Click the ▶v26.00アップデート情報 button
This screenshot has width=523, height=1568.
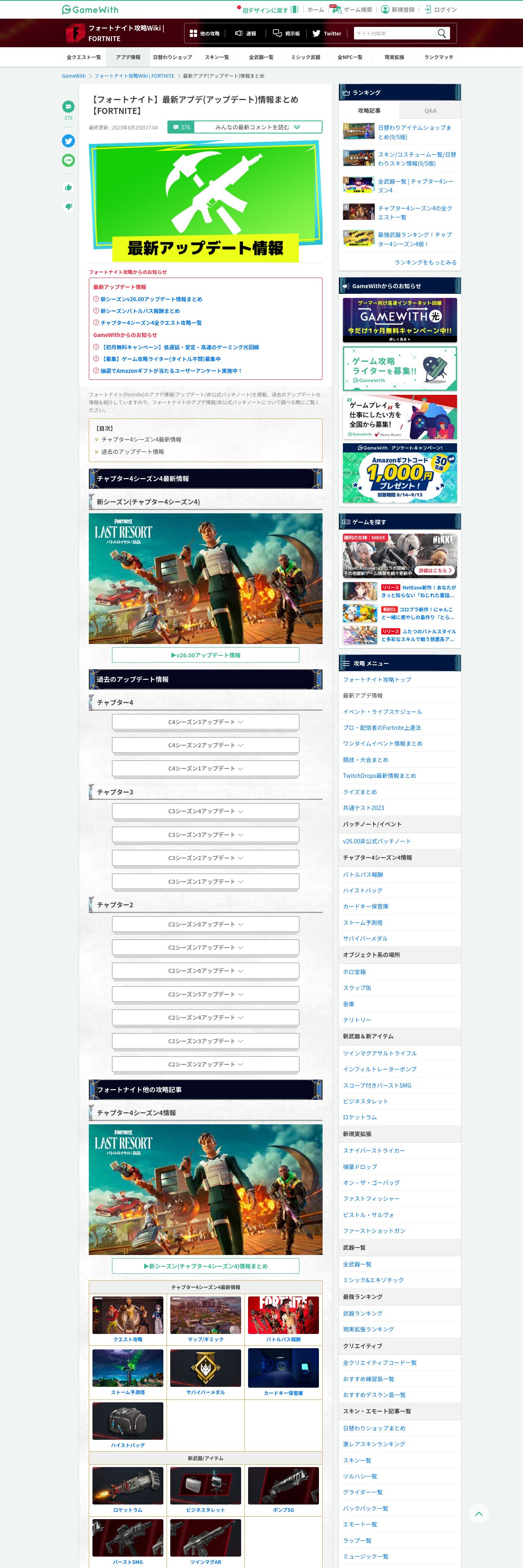click(x=206, y=655)
